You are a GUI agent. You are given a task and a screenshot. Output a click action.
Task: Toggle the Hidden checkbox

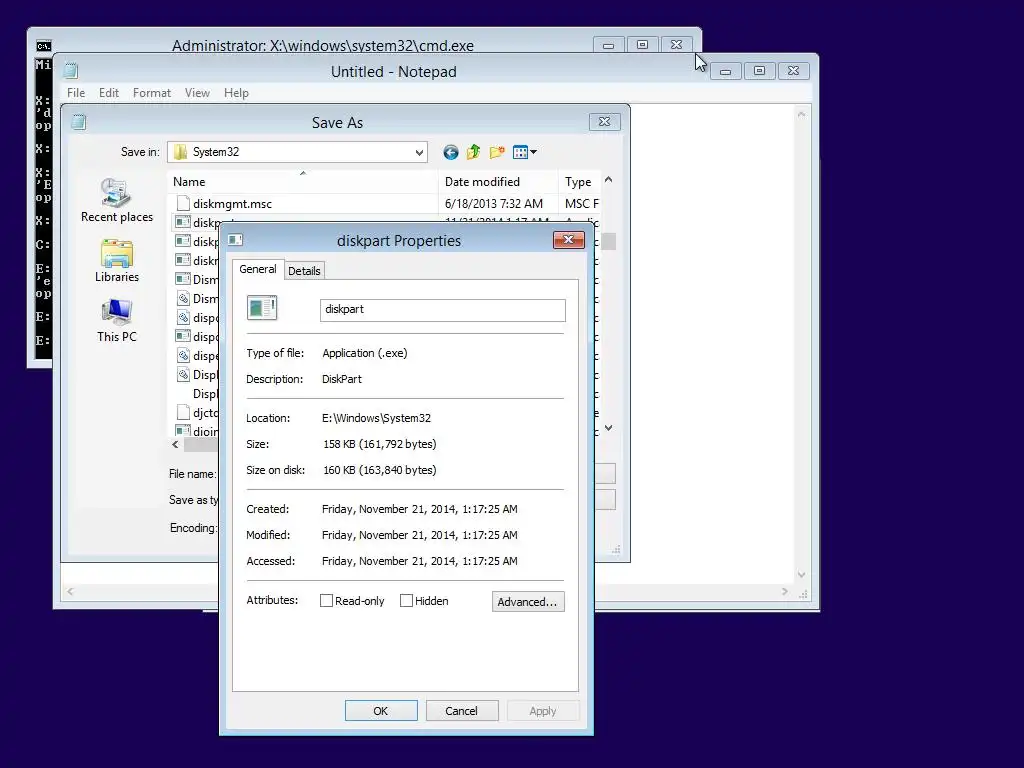[x=406, y=601]
